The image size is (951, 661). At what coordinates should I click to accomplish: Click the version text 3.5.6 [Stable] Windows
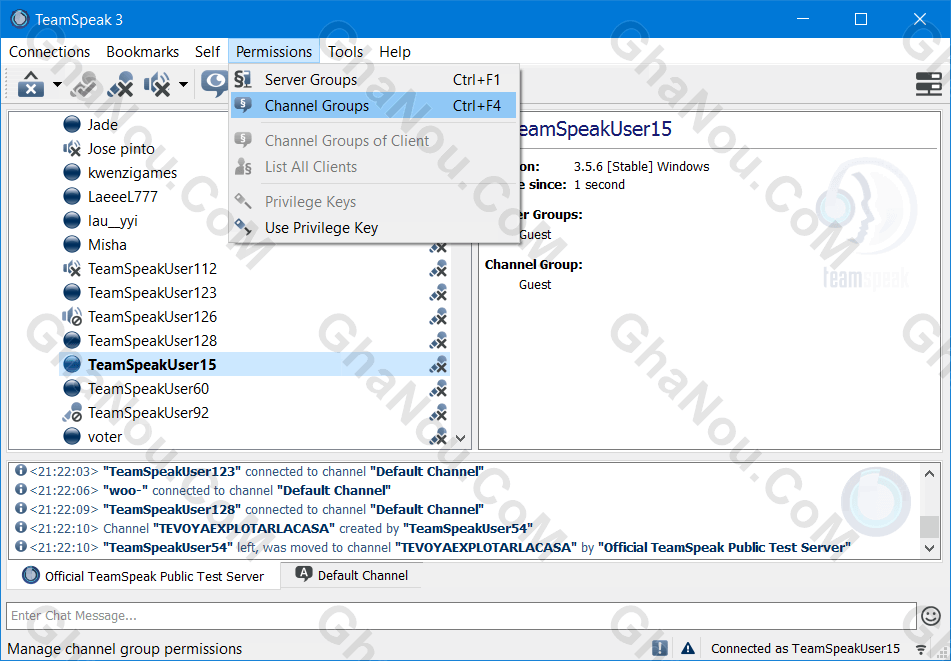(642, 167)
